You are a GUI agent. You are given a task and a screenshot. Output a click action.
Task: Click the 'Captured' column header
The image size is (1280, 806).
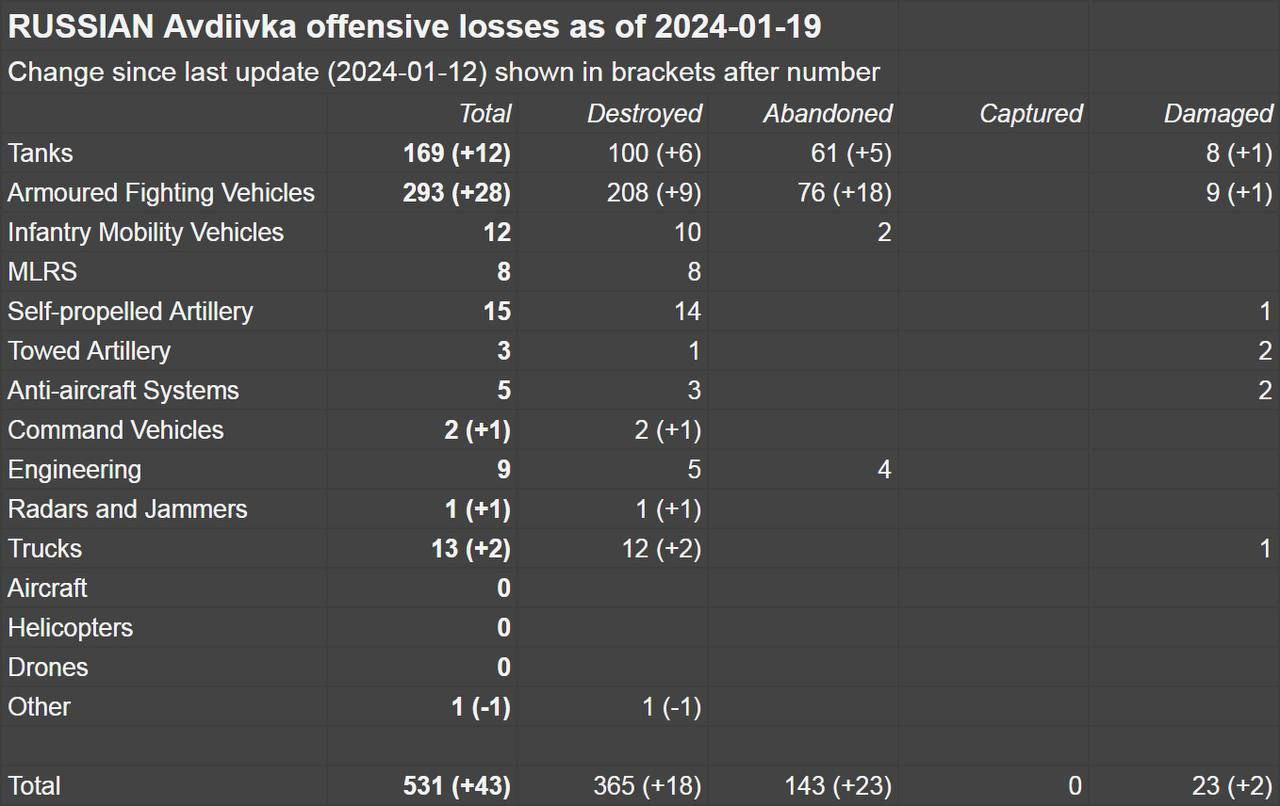tap(1030, 114)
